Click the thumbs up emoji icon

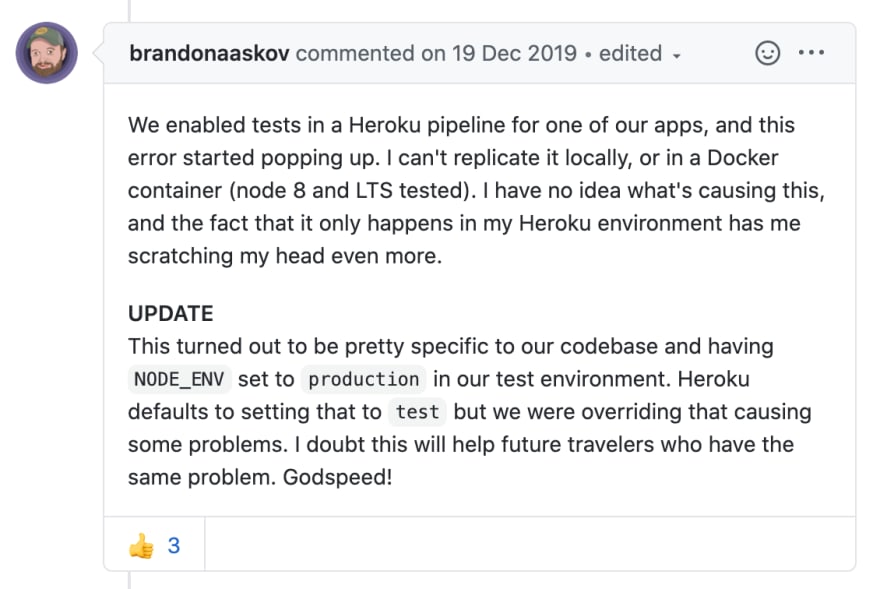pos(141,545)
